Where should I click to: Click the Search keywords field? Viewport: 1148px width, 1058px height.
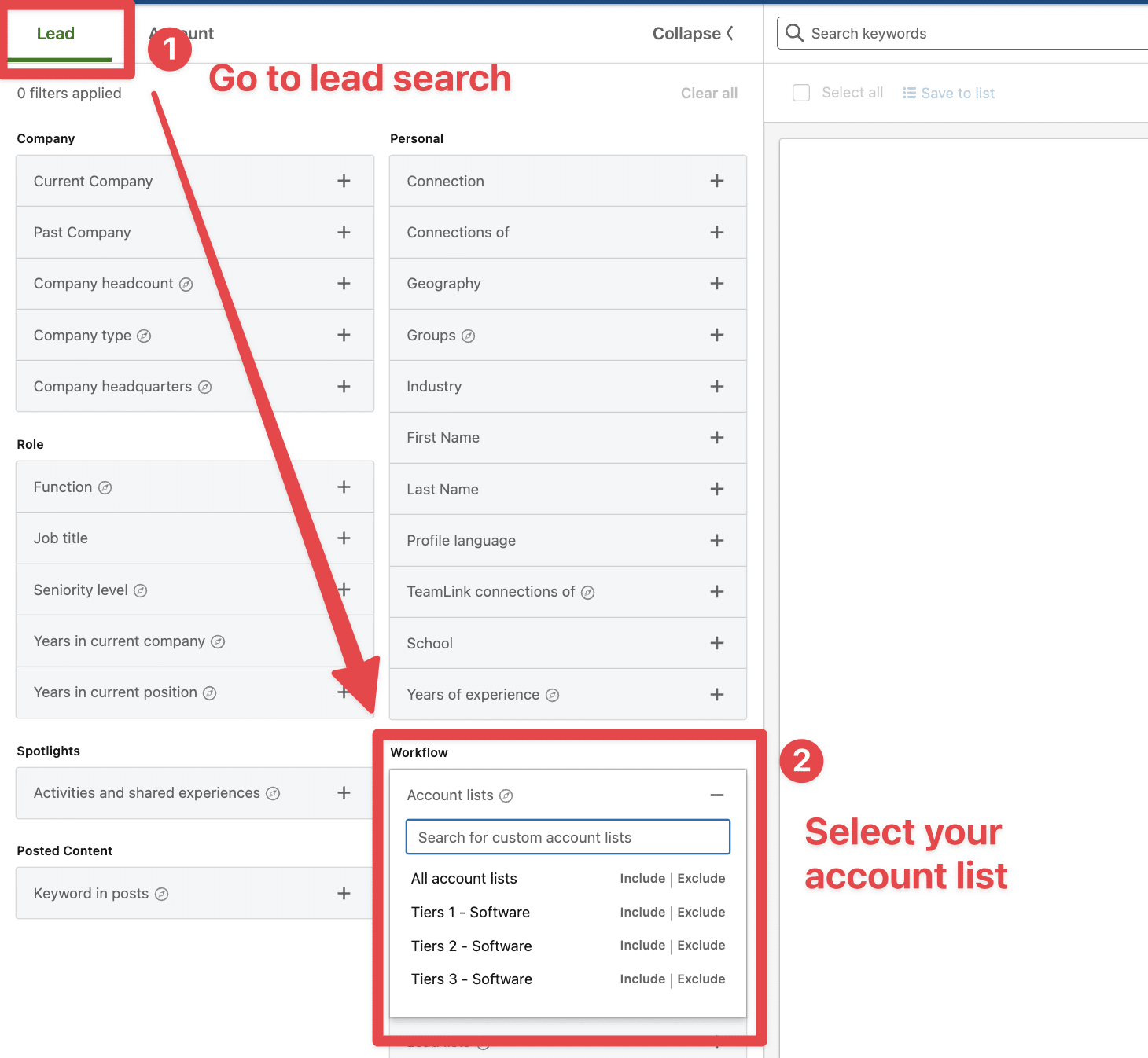(x=962, y=33)
